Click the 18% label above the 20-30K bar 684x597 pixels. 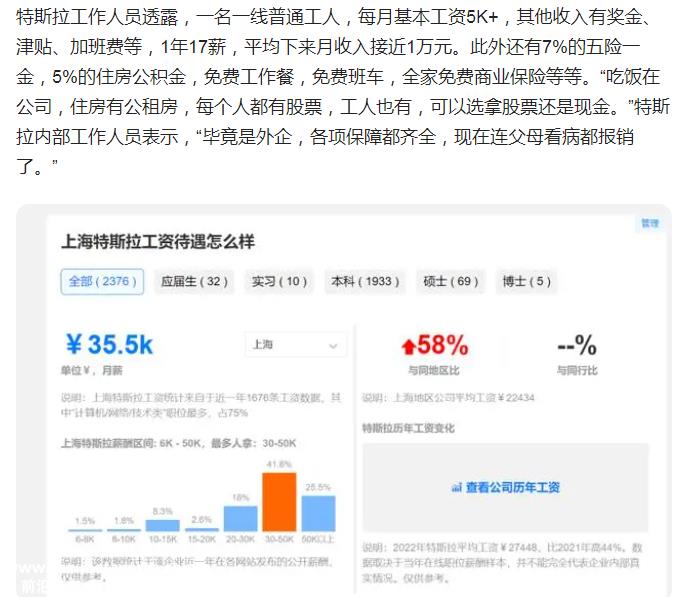pos(240,498)
